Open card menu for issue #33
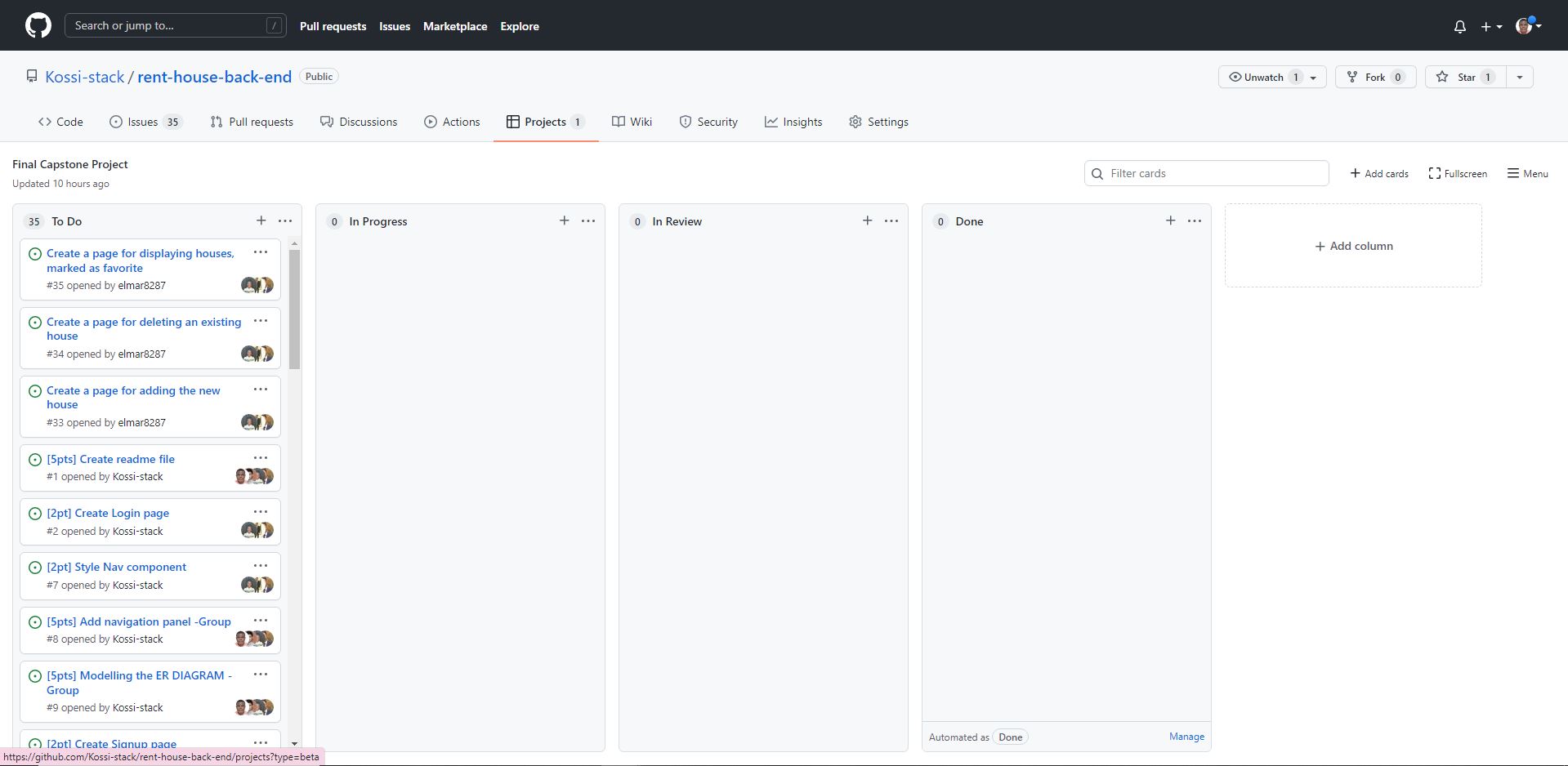The height and width of the screenshot is (766, 1568). (261, 390)
